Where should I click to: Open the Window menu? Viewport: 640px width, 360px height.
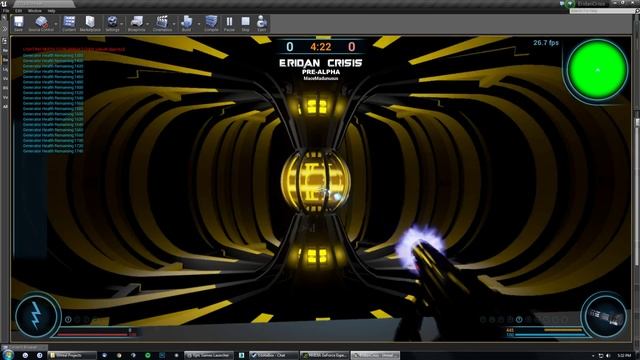point(35,11)
